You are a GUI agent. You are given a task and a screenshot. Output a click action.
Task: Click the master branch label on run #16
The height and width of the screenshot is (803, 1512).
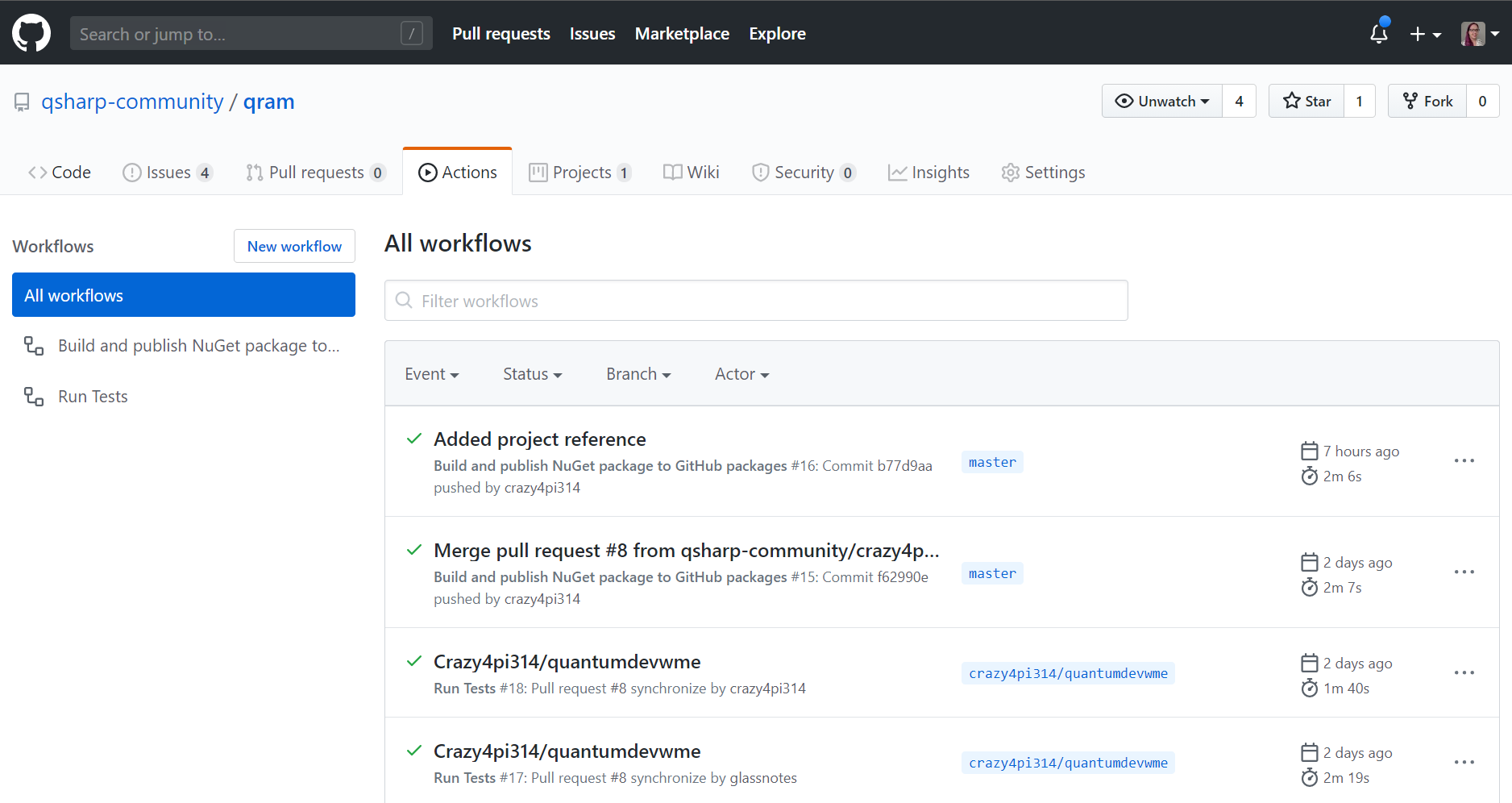(x=992, y=462)
